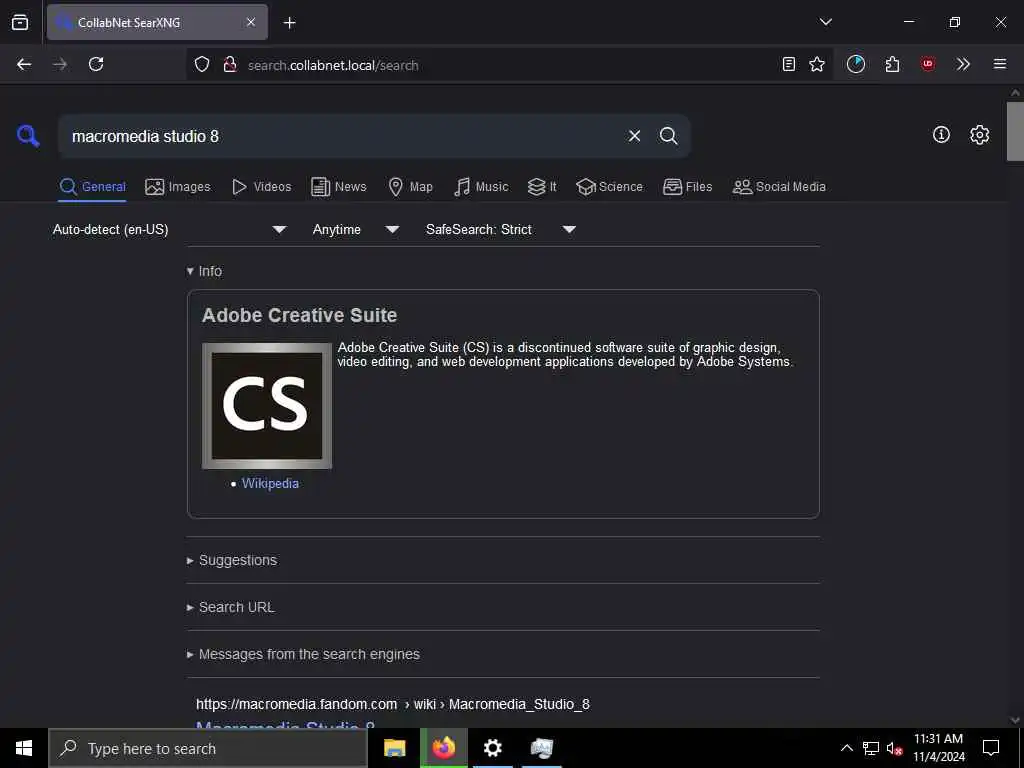Screen dimensions: 1024x768
Task: Open SearXNG preferences gear icon
Action: 980,135
